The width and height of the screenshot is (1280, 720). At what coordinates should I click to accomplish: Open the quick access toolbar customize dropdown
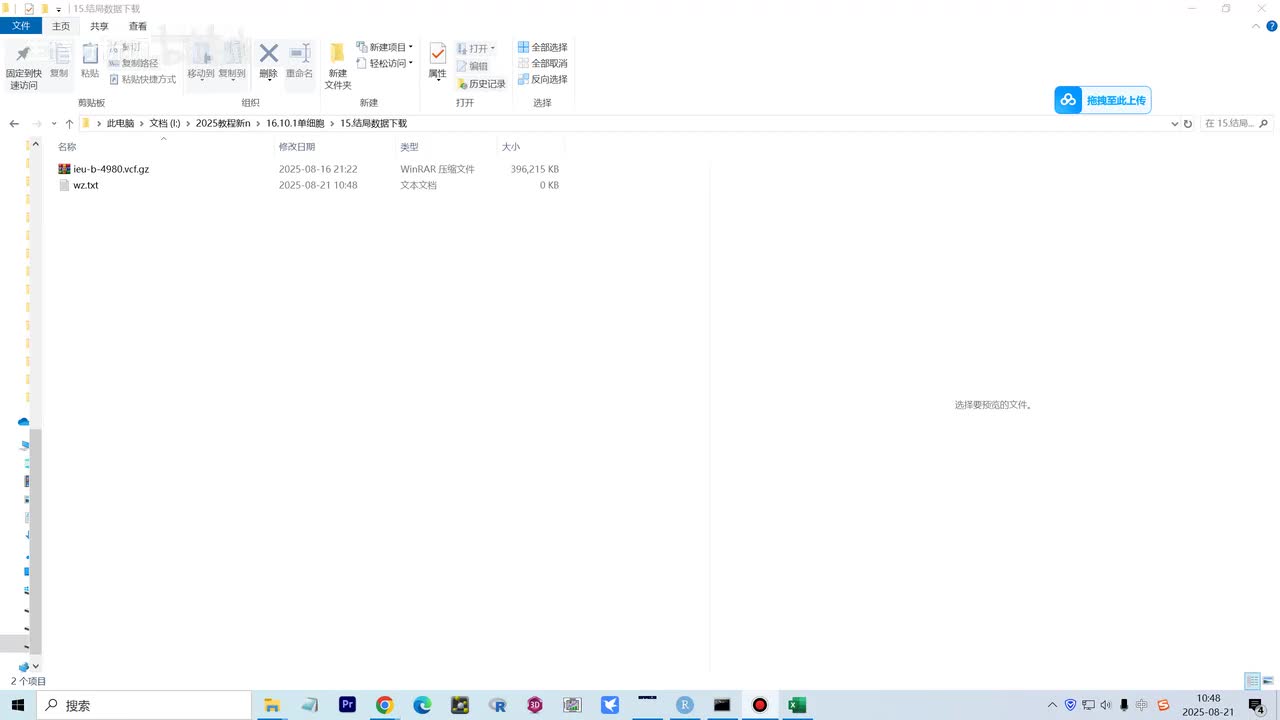59,9
